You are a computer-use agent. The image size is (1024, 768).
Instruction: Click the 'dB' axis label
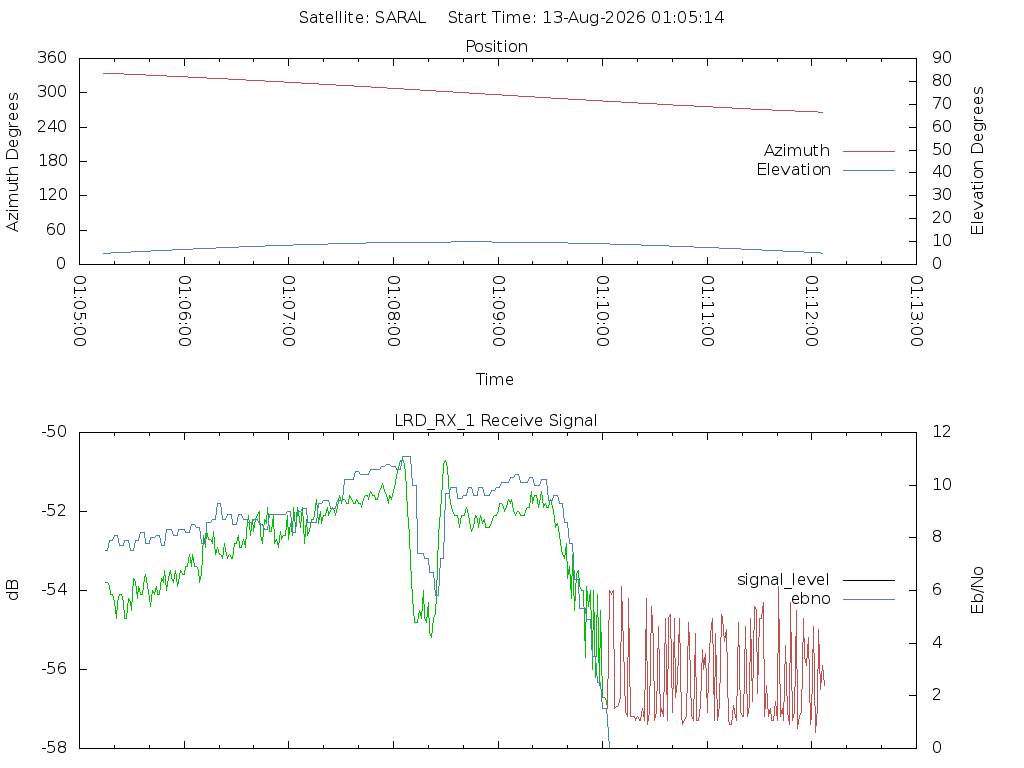12,590
